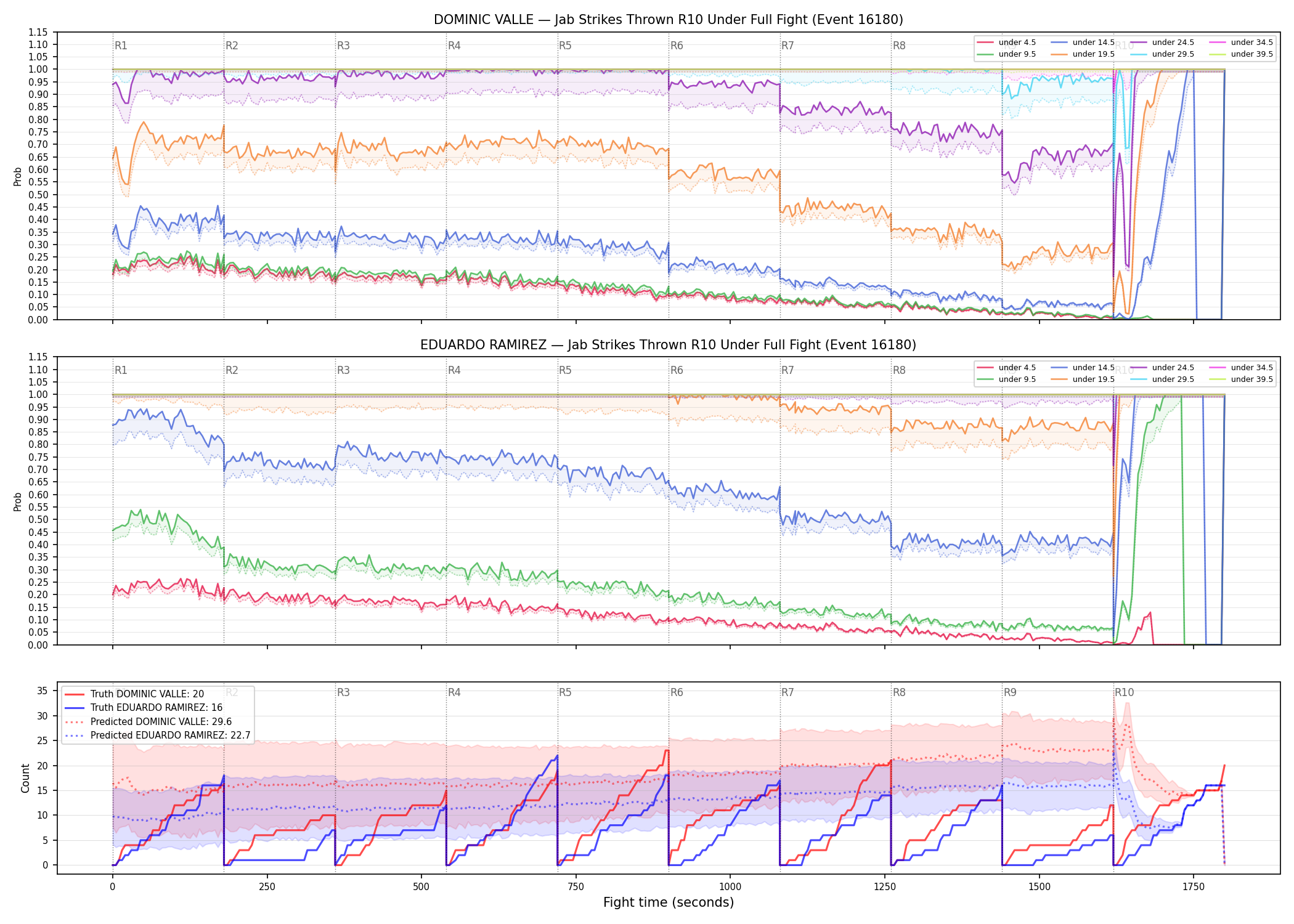Select 'under 19.5' legend entry in middle chart

click(x=1083, y=379)
